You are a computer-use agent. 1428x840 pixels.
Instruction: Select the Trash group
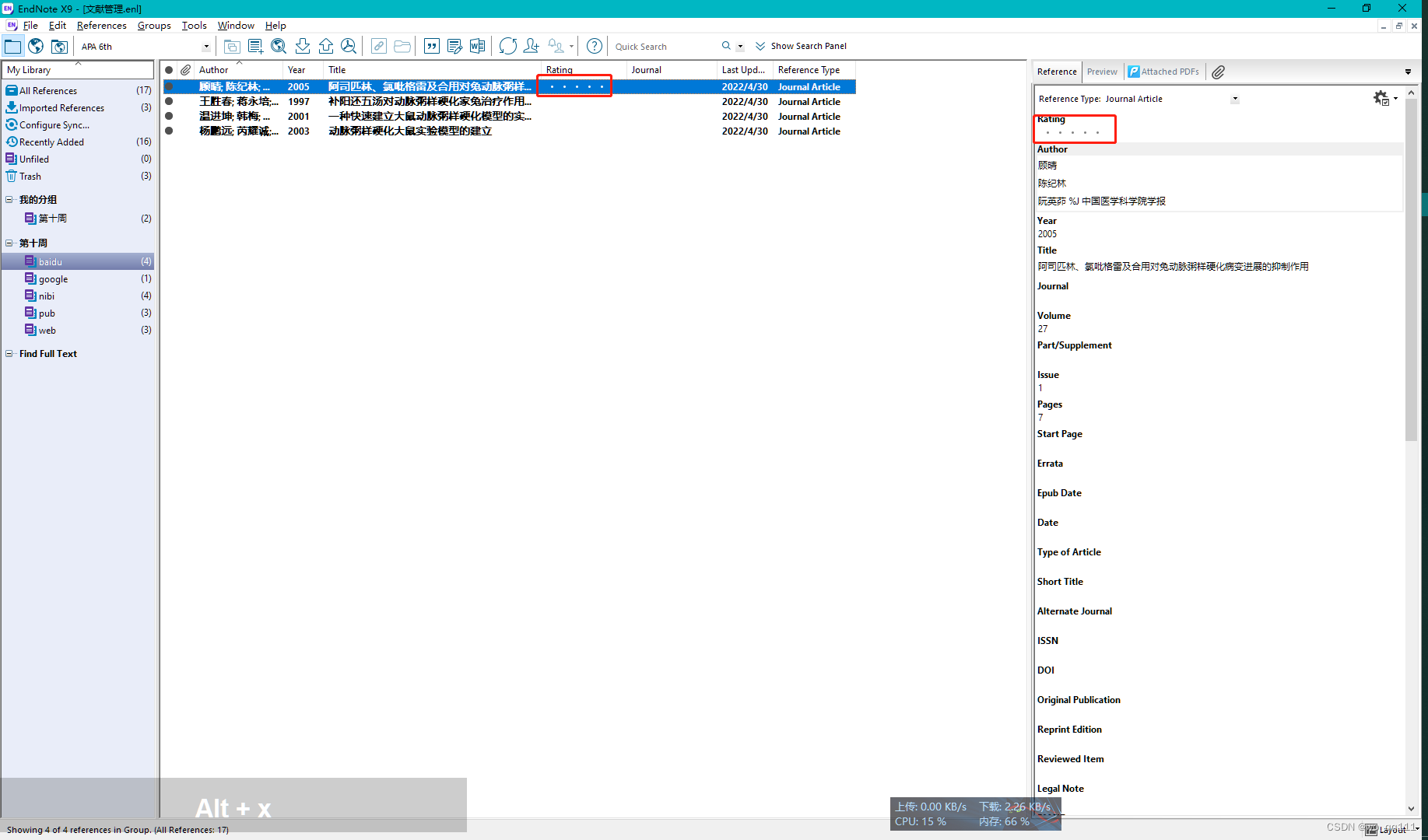[x=78, y=176]
